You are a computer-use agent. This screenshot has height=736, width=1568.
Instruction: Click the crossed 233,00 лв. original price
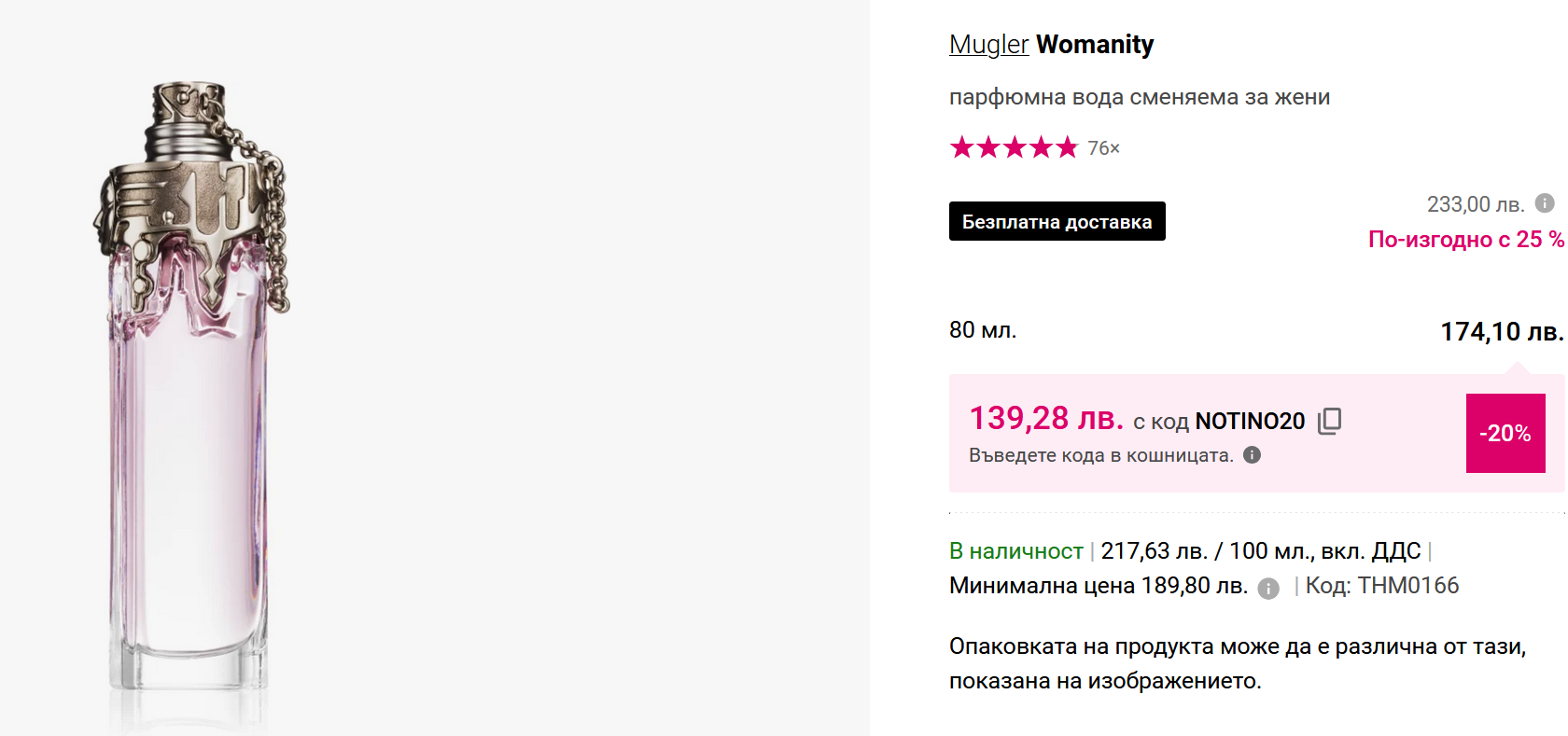click(x=1475, y=204)
